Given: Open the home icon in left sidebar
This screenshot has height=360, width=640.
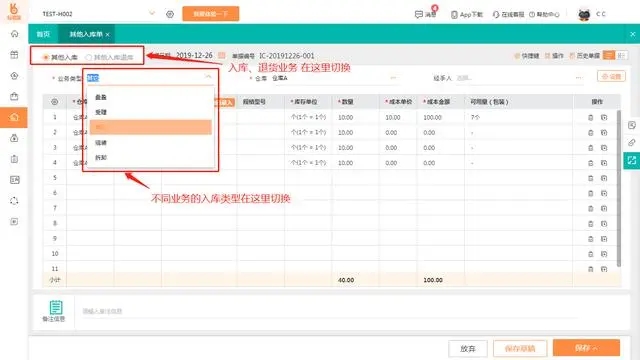Looking at the screenshot, I should coord(14,34).
